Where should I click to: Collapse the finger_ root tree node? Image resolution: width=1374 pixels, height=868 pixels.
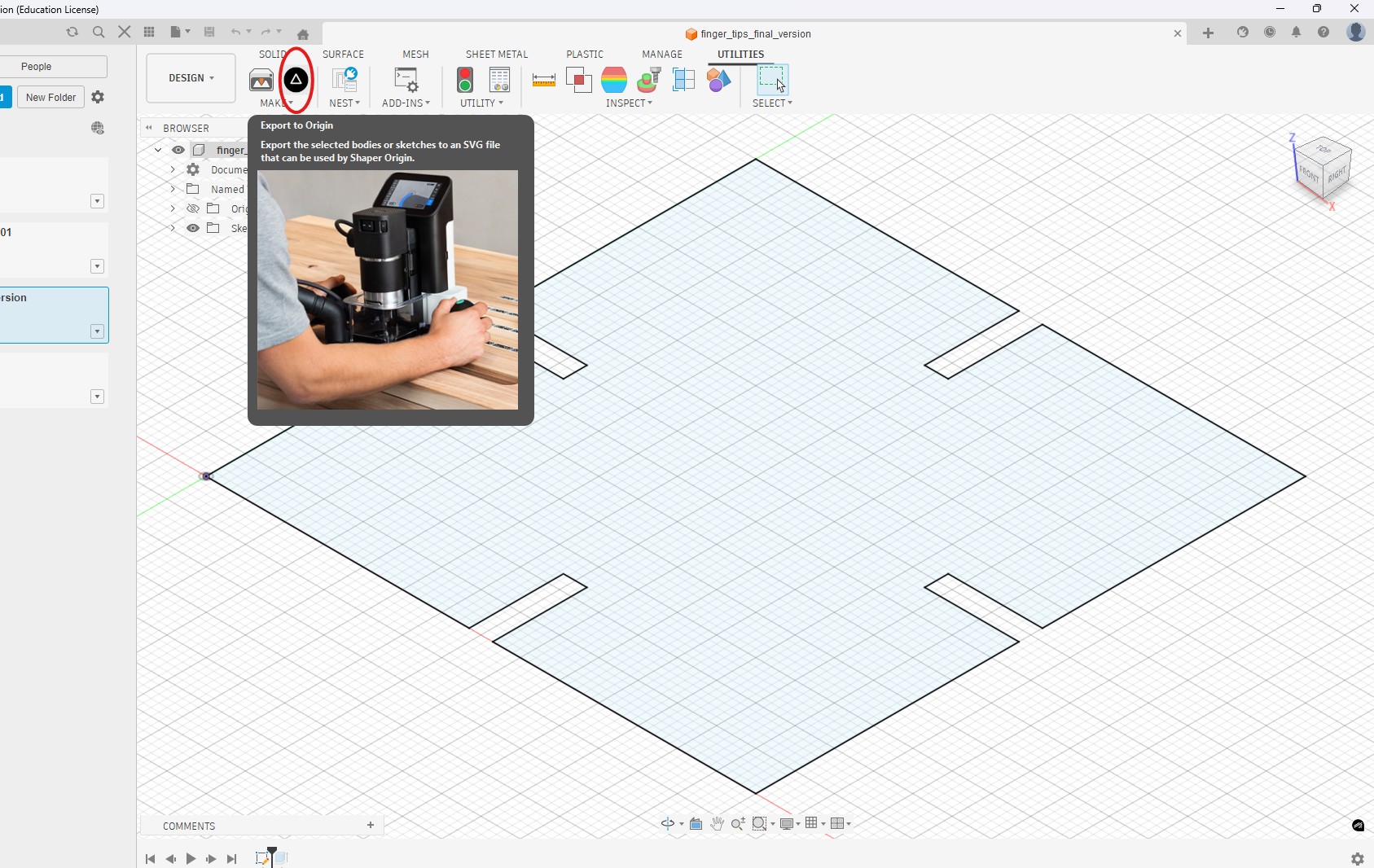click(158, 150)
